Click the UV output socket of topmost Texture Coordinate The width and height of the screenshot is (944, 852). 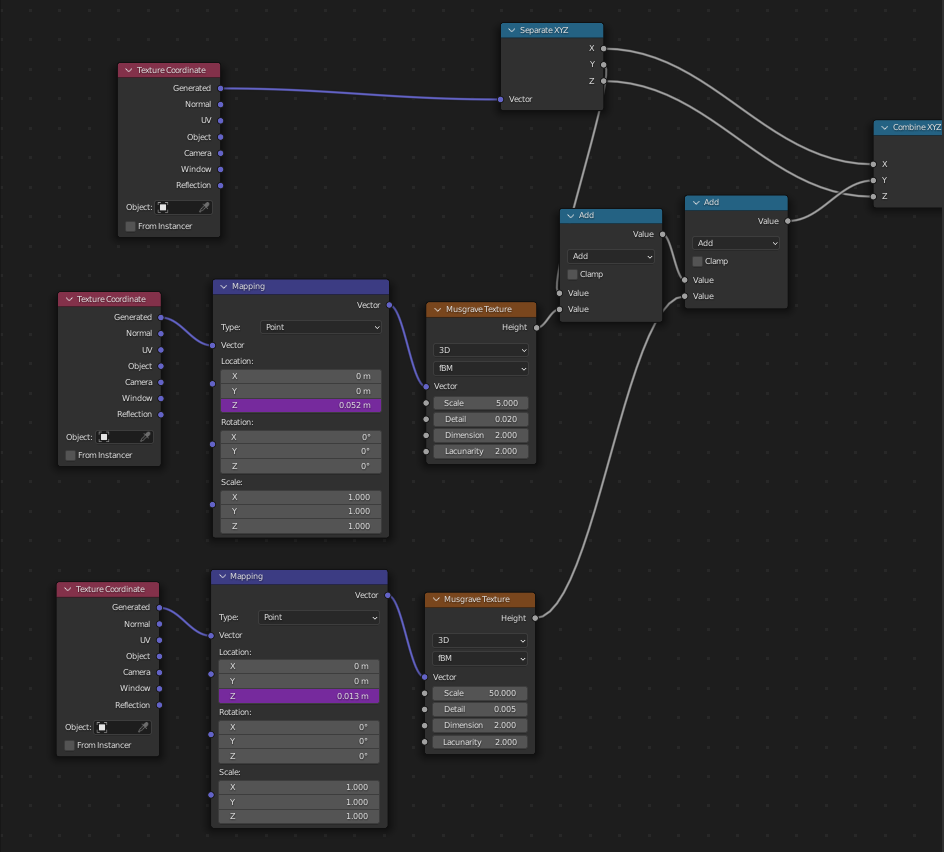[220, 120]
